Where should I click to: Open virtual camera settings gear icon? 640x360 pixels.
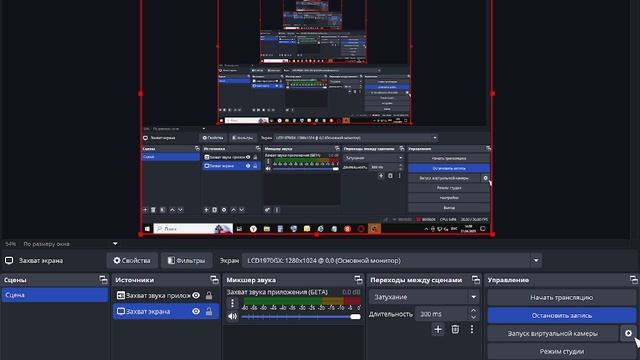(628, 333)
